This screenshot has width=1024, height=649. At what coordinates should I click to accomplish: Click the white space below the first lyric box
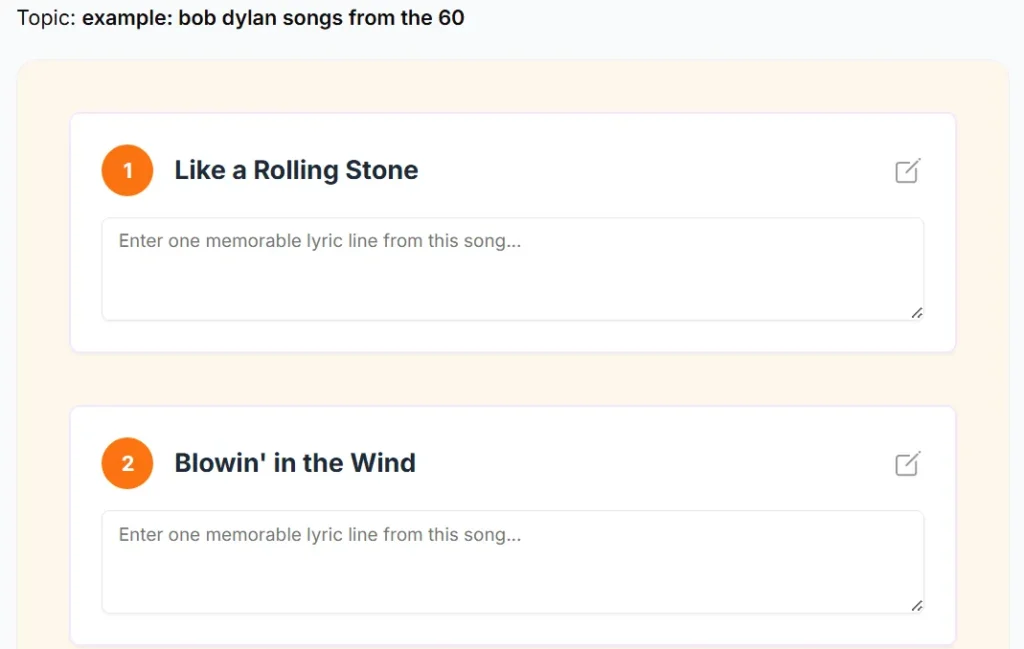(512, 336)
